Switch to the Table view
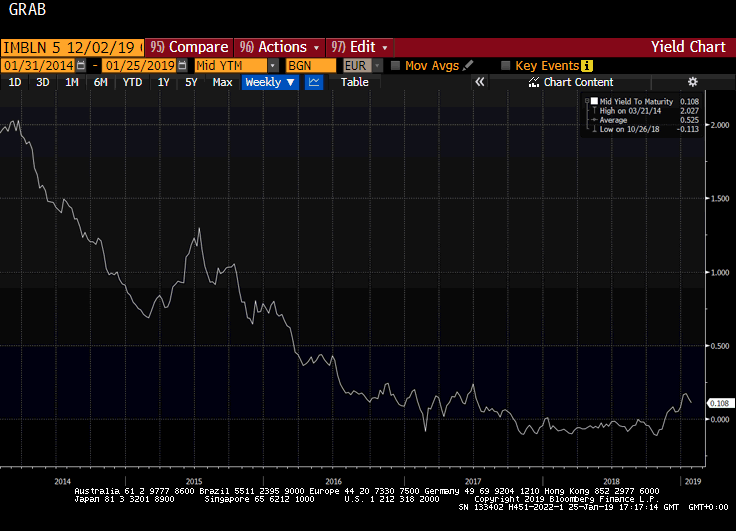The image size is (736, 531). [x=354, y=82]
